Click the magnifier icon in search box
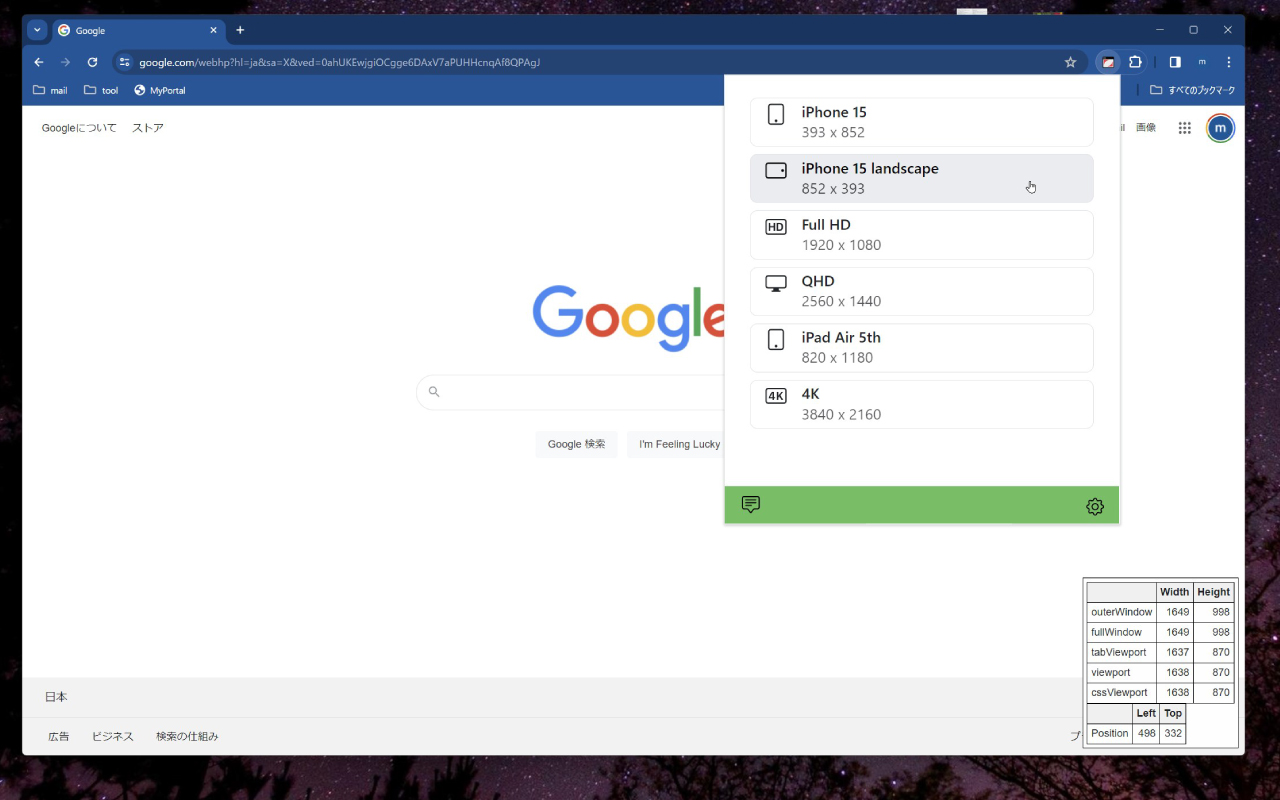Screen dimensions: 1280x800 (434, 392)
